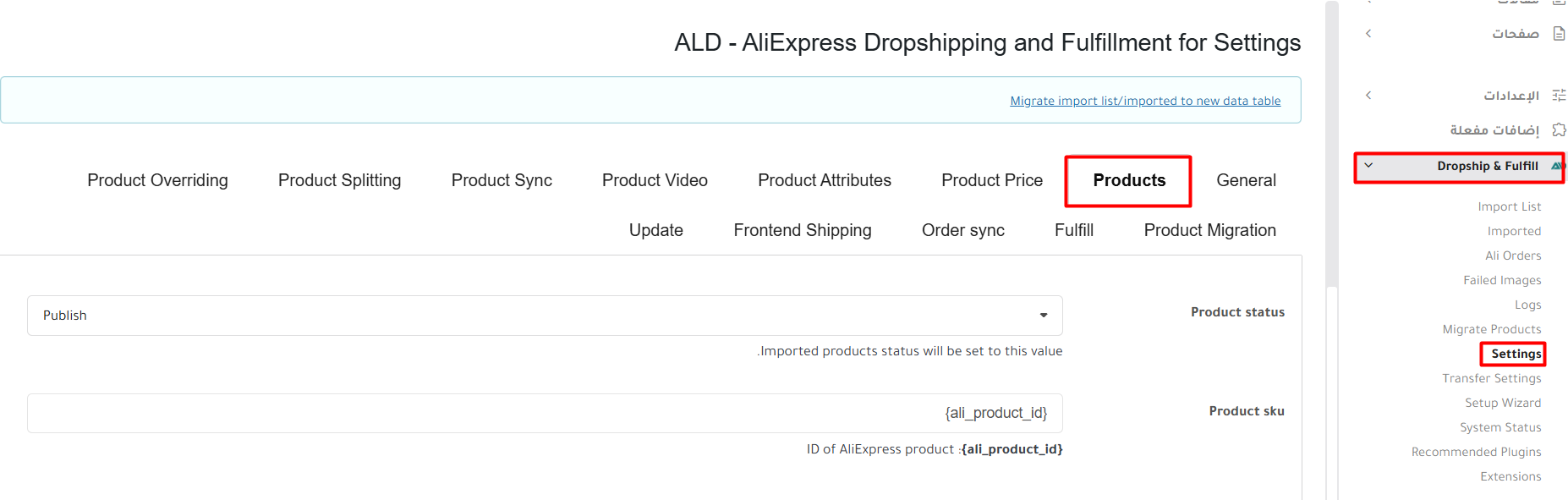
Task: Expand the pages (صفحات) menu chevron
Action: (x=1368, y=34)
